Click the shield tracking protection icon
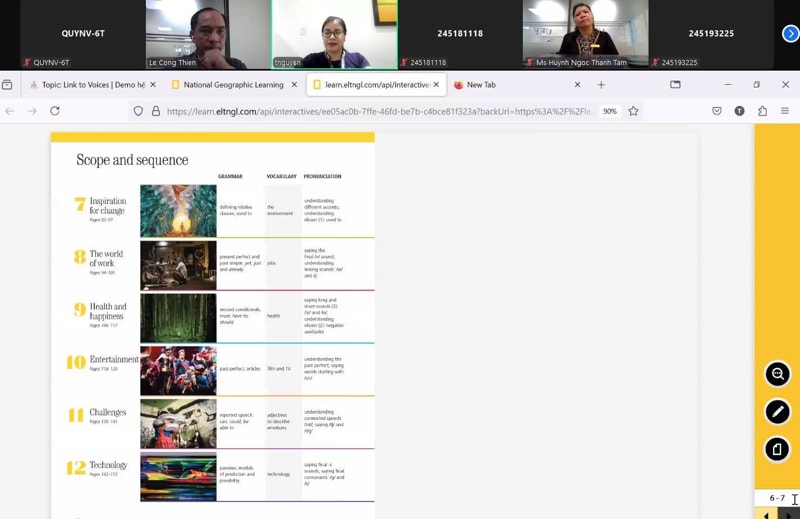Image resolution: width=800 pixels, height=519 pixels. point(138,111)
